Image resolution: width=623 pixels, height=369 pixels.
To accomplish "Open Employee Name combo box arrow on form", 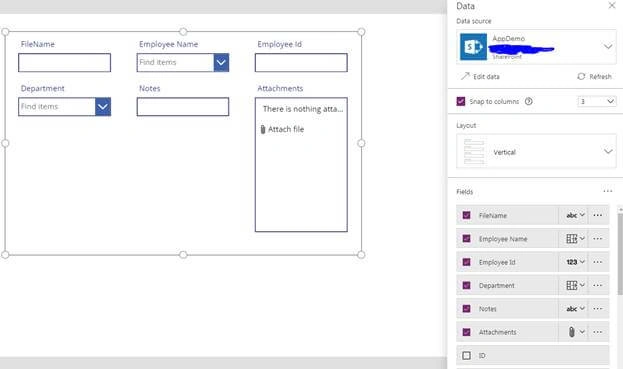I will pyautogui.click(x=221, y=63).
